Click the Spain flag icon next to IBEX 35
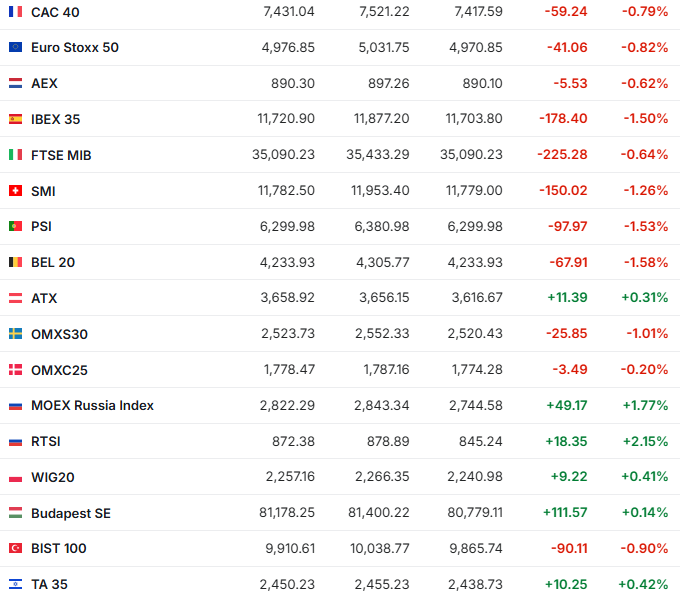The height and width of the screenshot is (597, 680). (x=15, y=119)
